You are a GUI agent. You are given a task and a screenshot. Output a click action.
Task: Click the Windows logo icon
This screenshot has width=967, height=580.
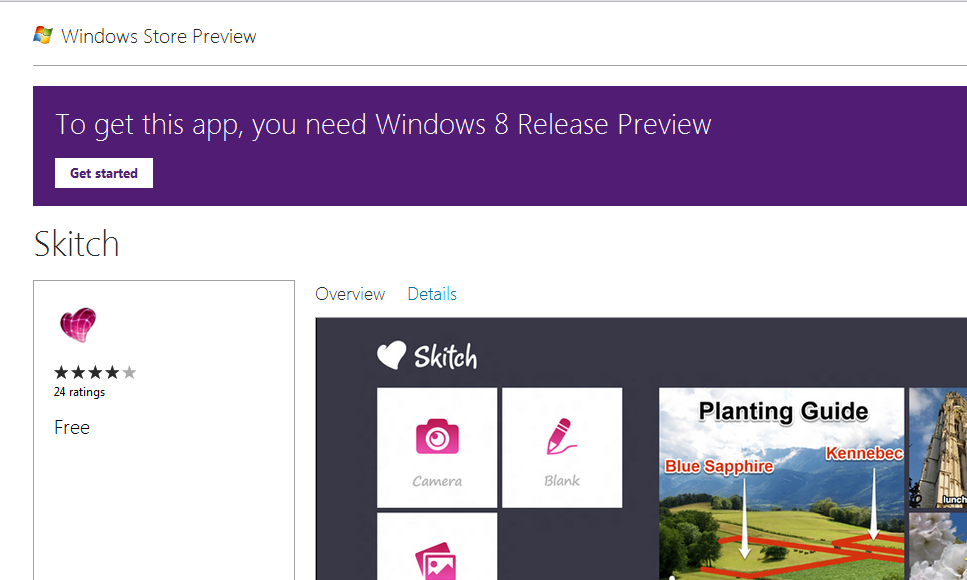point(43,36)
